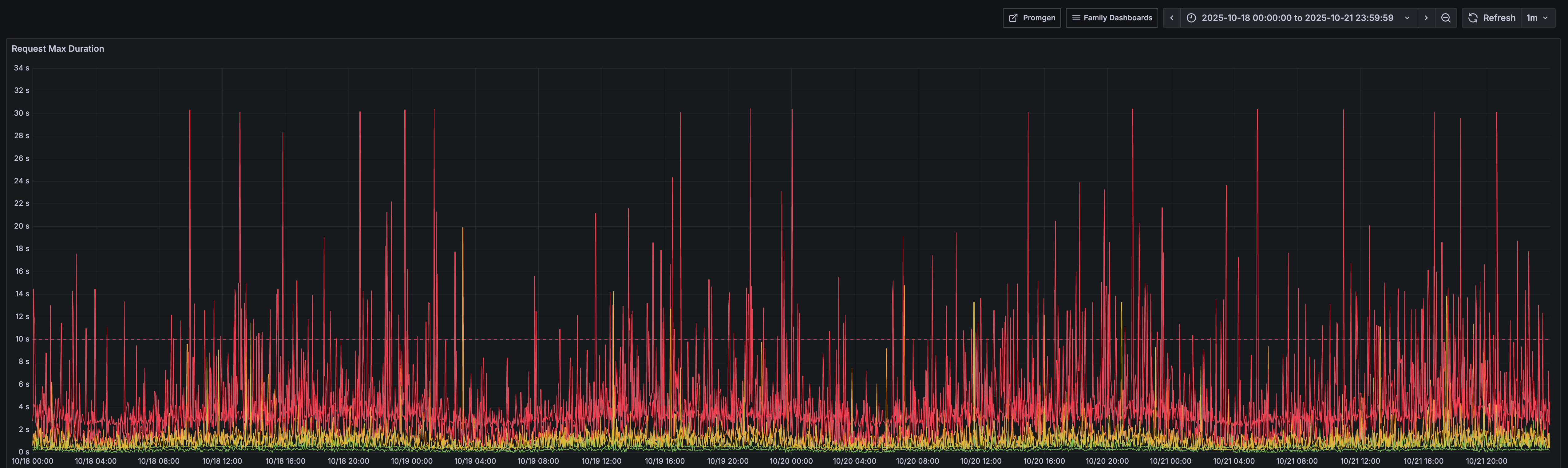Click the clock icon in time picker
The width and height of the screenshot is (1568, 468).
(1191, 18)
